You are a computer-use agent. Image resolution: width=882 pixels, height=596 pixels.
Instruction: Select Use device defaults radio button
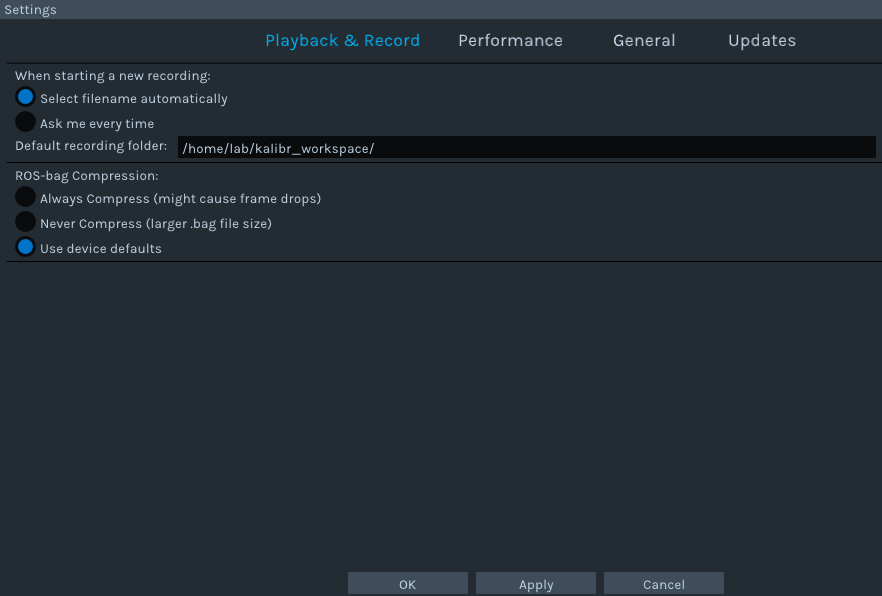click(x=25, y=246)
